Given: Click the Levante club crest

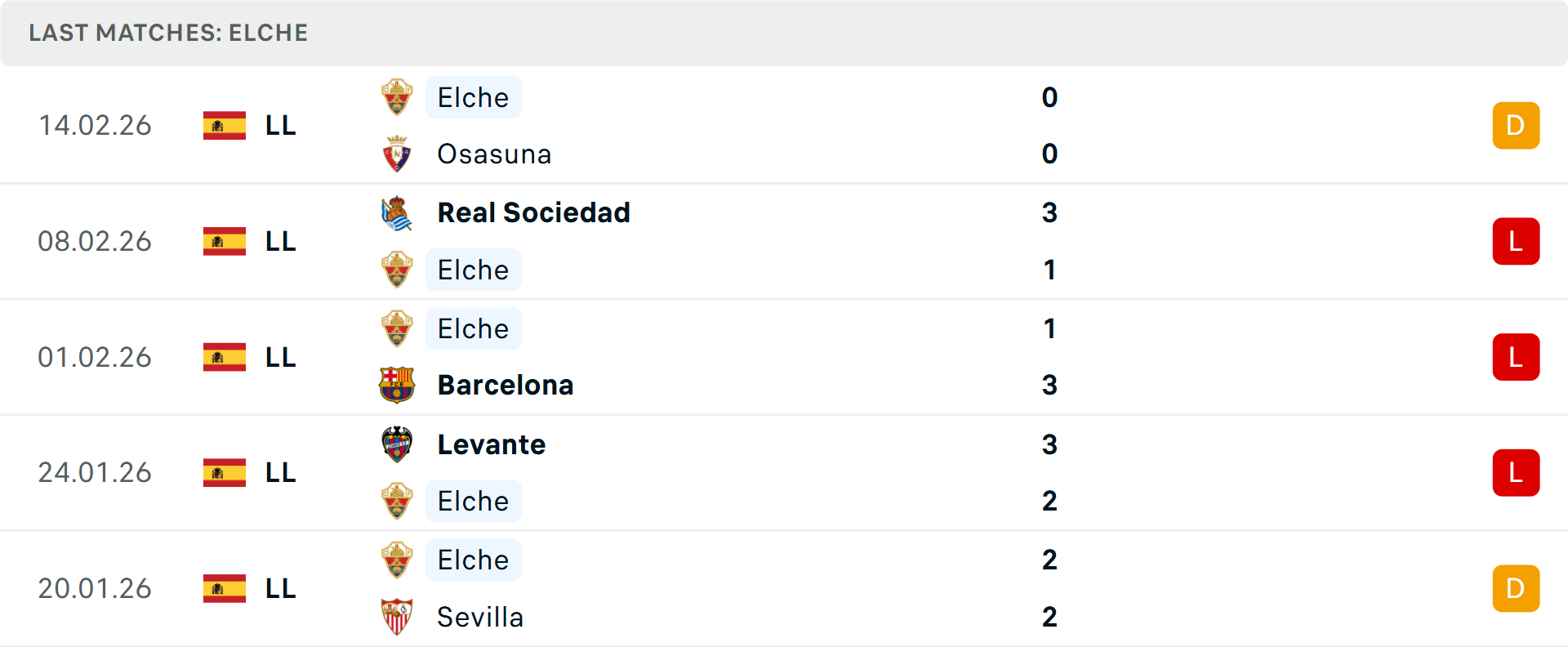Looking at the screenshot, I should [397, 444].
